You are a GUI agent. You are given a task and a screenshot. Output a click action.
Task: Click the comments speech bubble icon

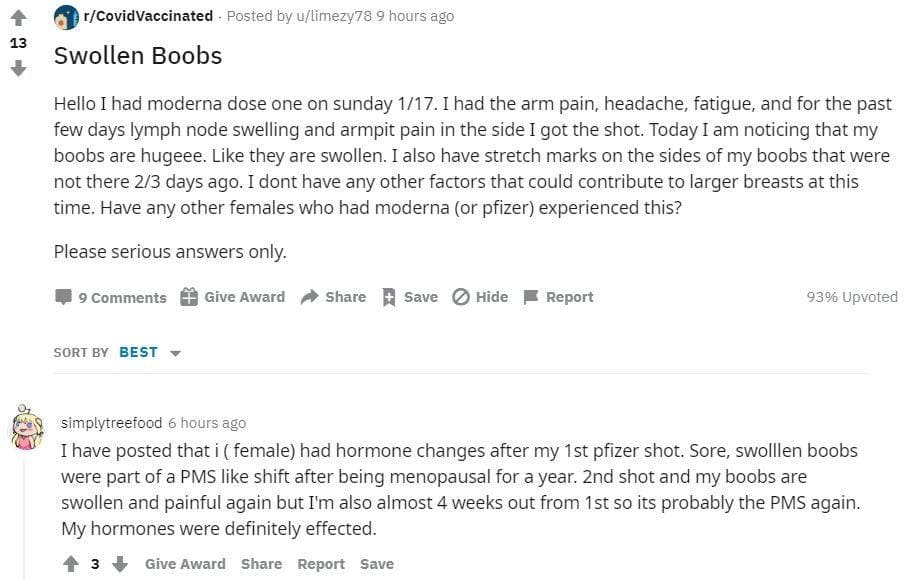[x=63, y=297]
